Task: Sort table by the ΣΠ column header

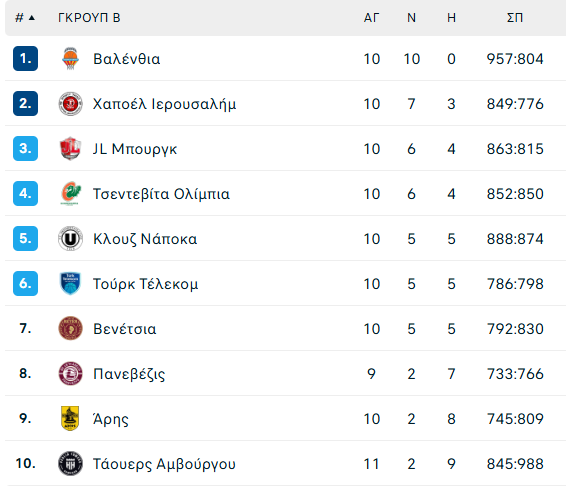Action: (x=515, y=18)
